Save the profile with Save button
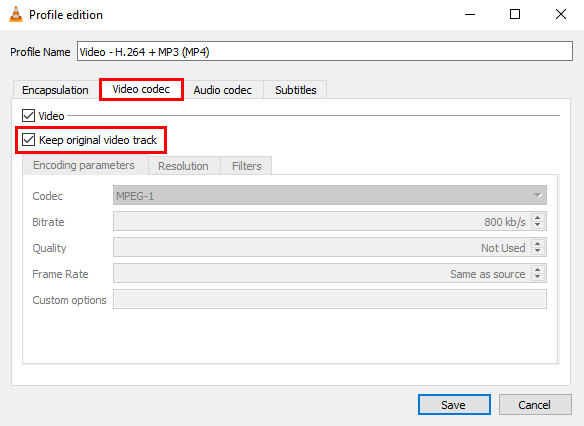The image size is (584, 426). (x=454, y=404)
